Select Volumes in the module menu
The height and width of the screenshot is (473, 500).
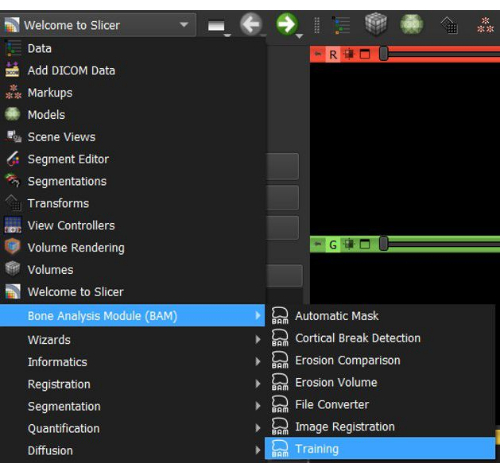click(133, 270)
